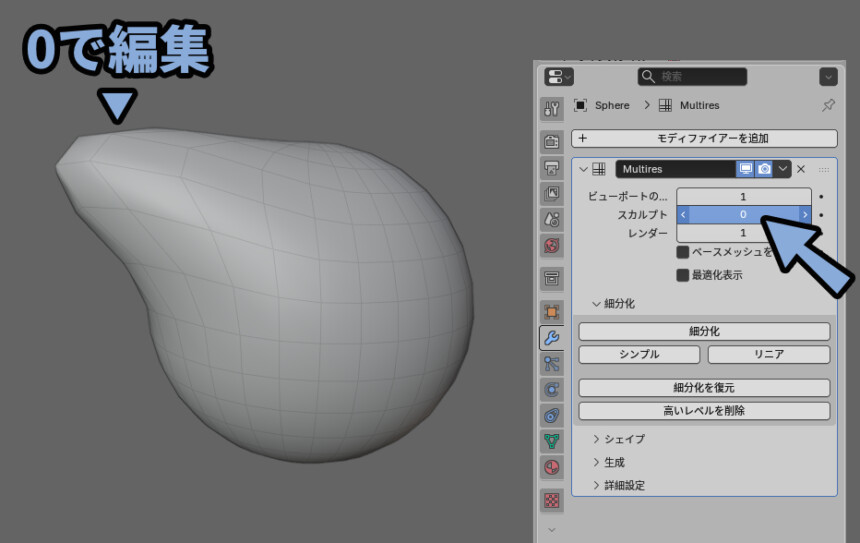Toggle Multires render visibility

click(764, 169)
